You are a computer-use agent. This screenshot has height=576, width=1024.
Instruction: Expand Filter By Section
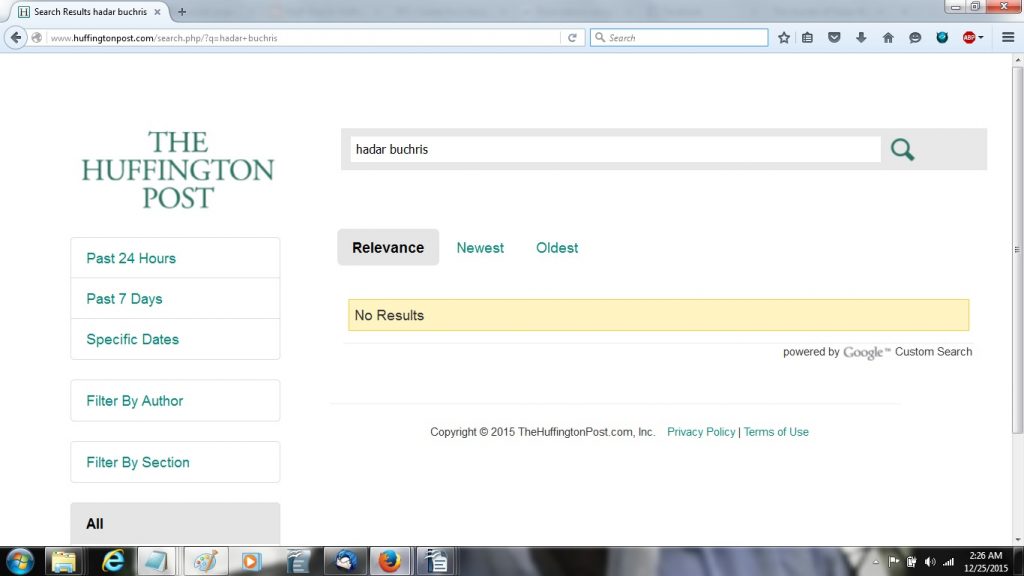[x=175, y=462]
